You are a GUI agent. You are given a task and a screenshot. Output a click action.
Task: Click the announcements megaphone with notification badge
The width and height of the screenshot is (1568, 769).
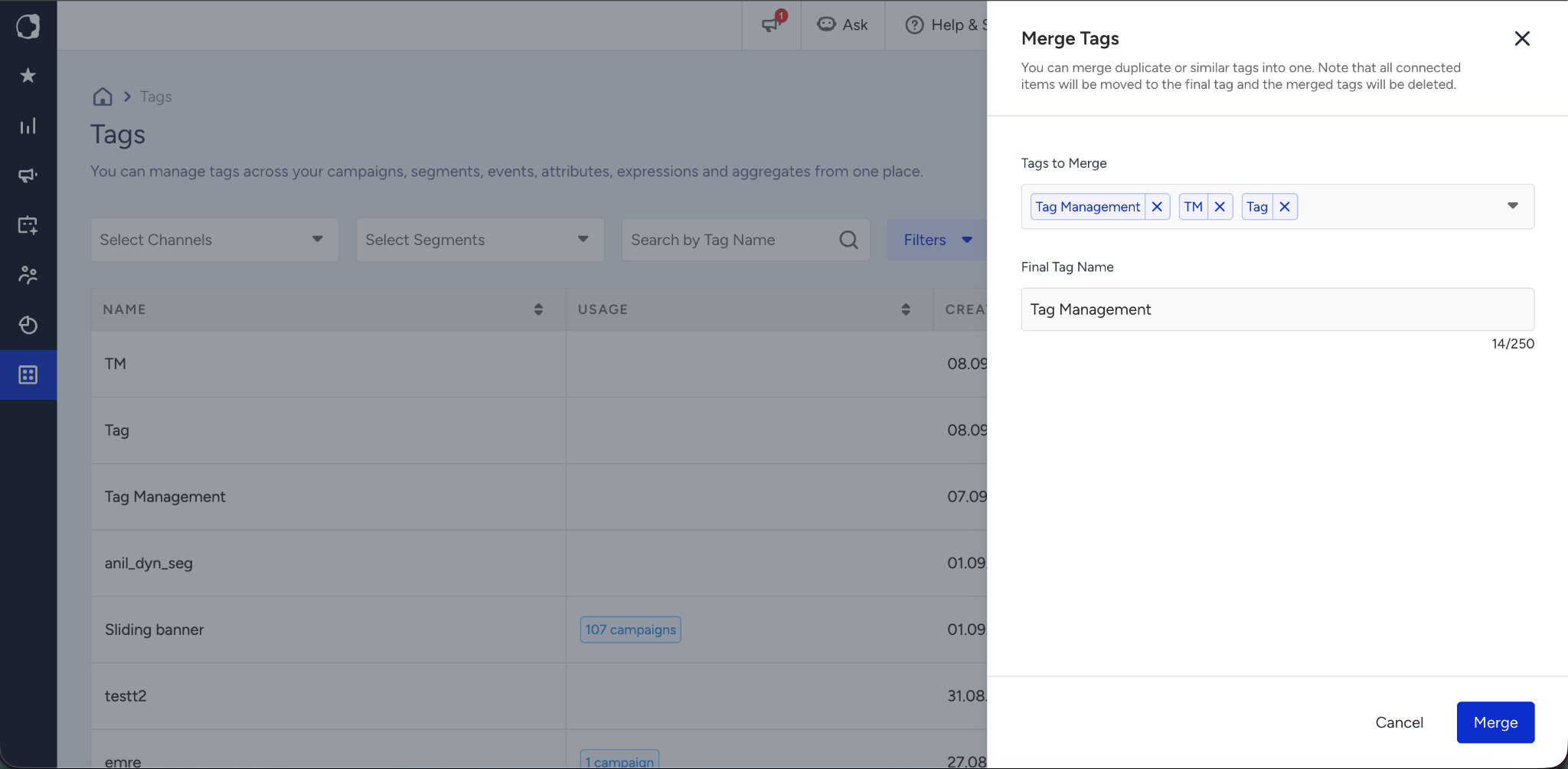(x=772, y=25)
